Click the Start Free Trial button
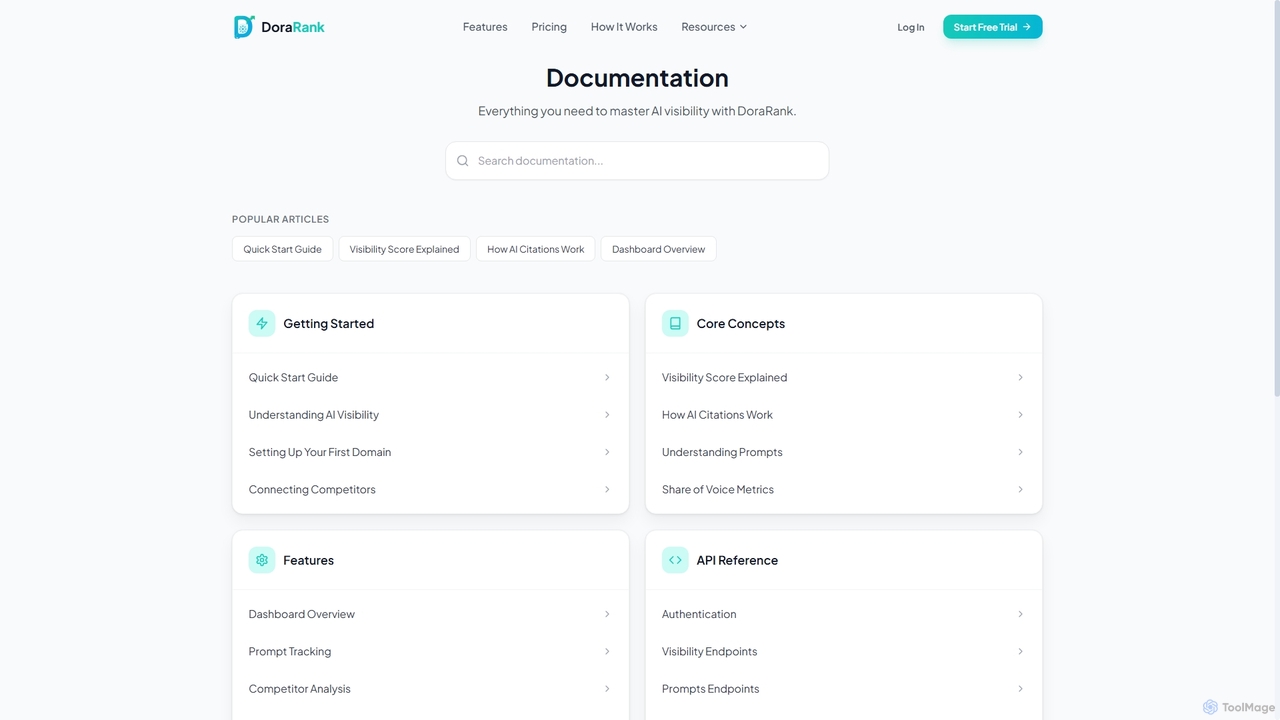The image size is (1280, 720). click(992, 27)
